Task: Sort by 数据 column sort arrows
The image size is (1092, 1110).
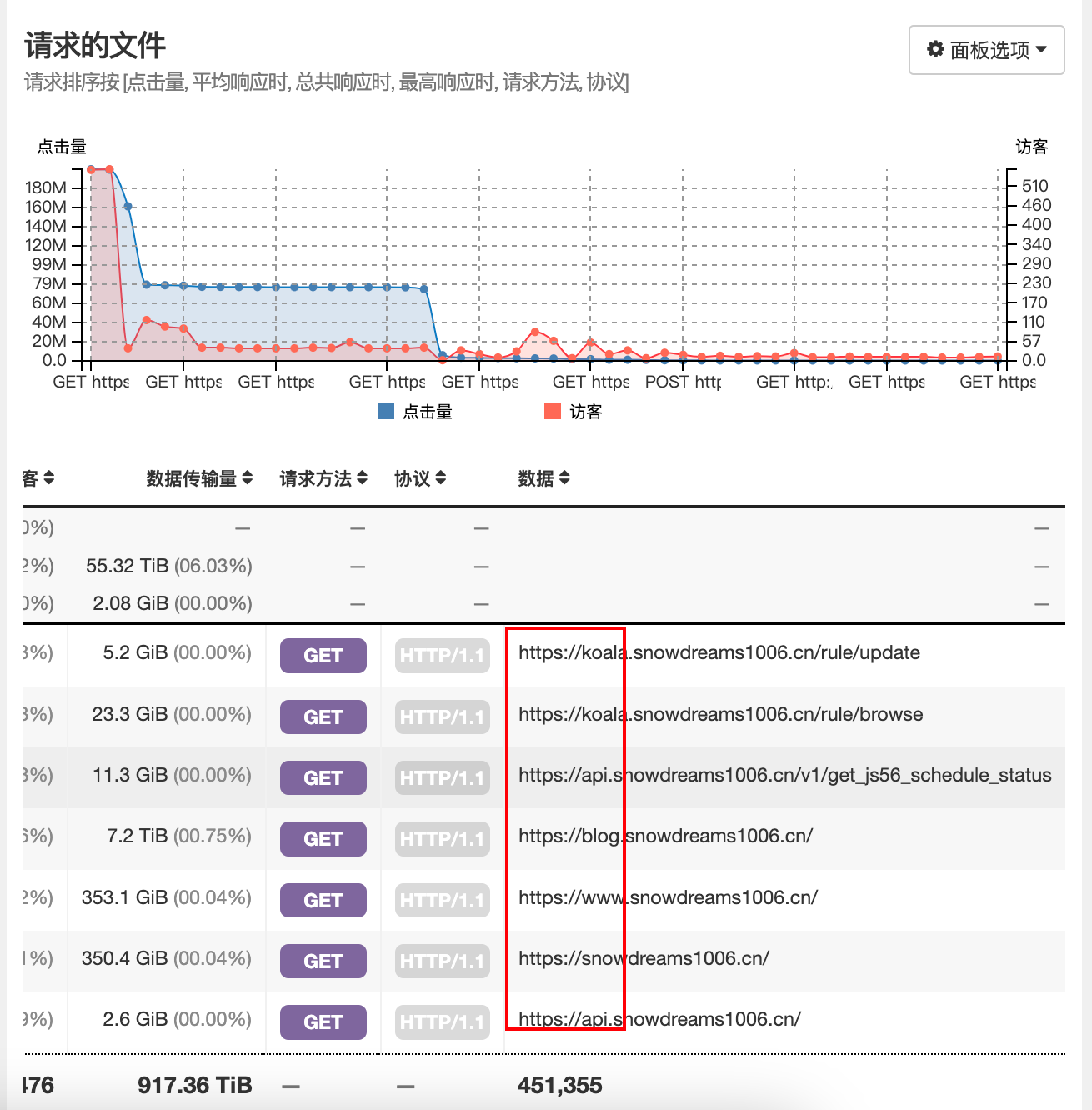Action: (x=564, y=477)
